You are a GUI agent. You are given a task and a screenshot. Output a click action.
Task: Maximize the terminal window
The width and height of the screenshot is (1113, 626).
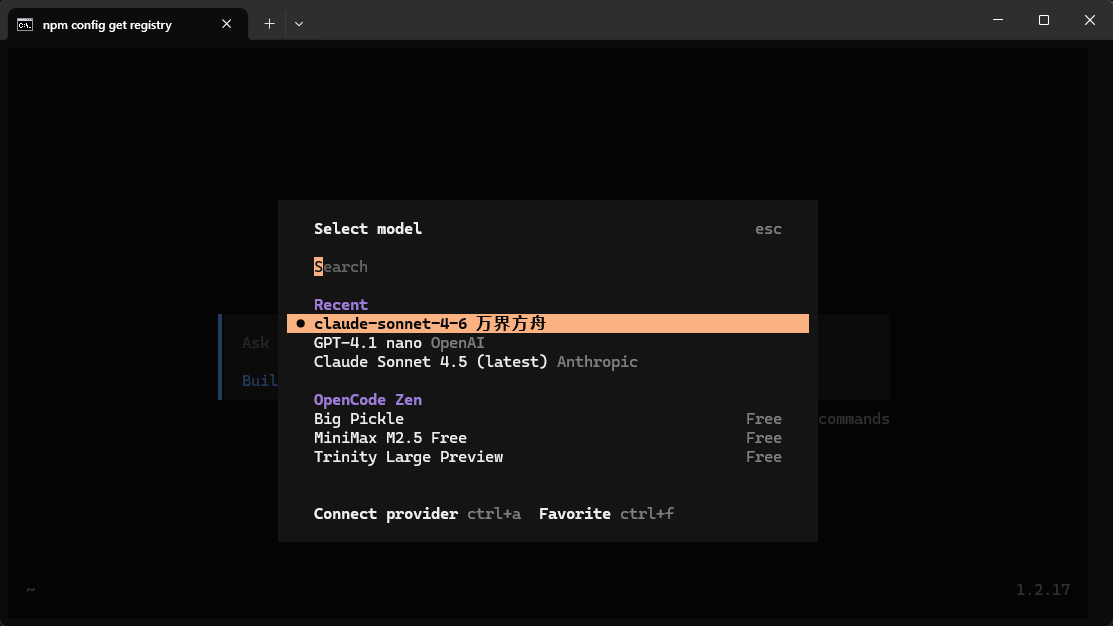click(1044, 20)
